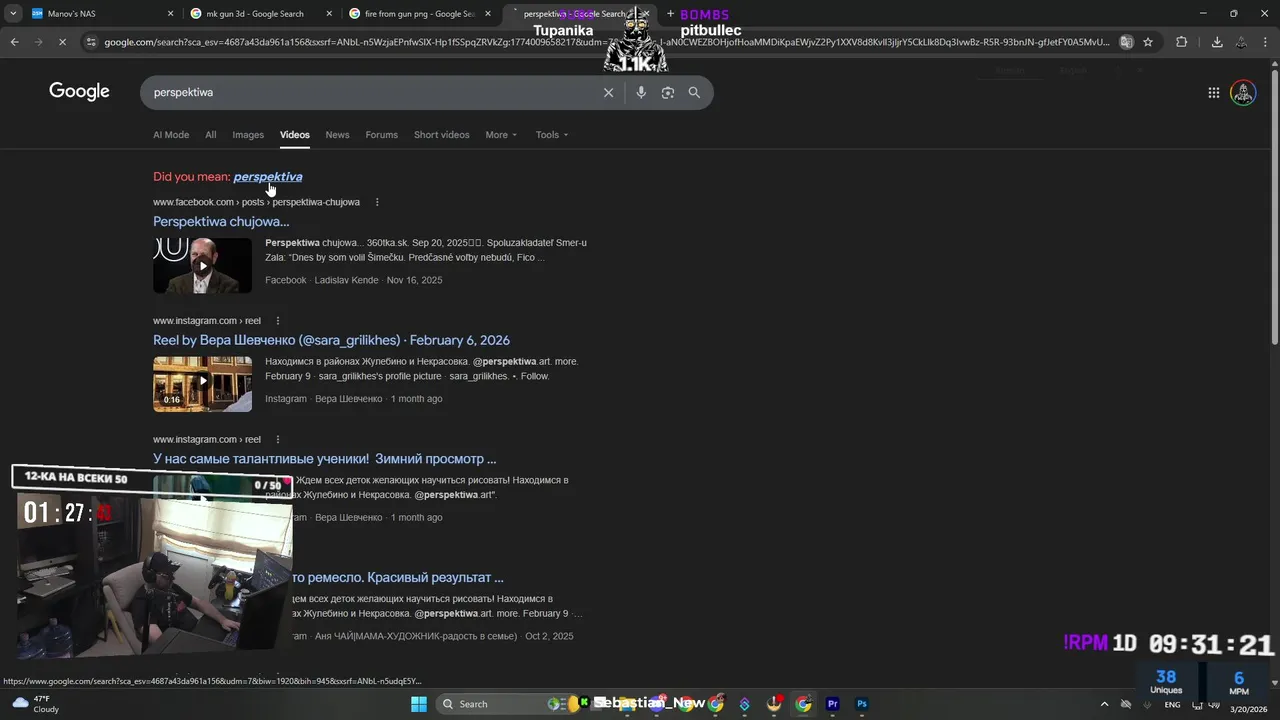
Task: Stop loading the page with X button
Action: [62, 42]
